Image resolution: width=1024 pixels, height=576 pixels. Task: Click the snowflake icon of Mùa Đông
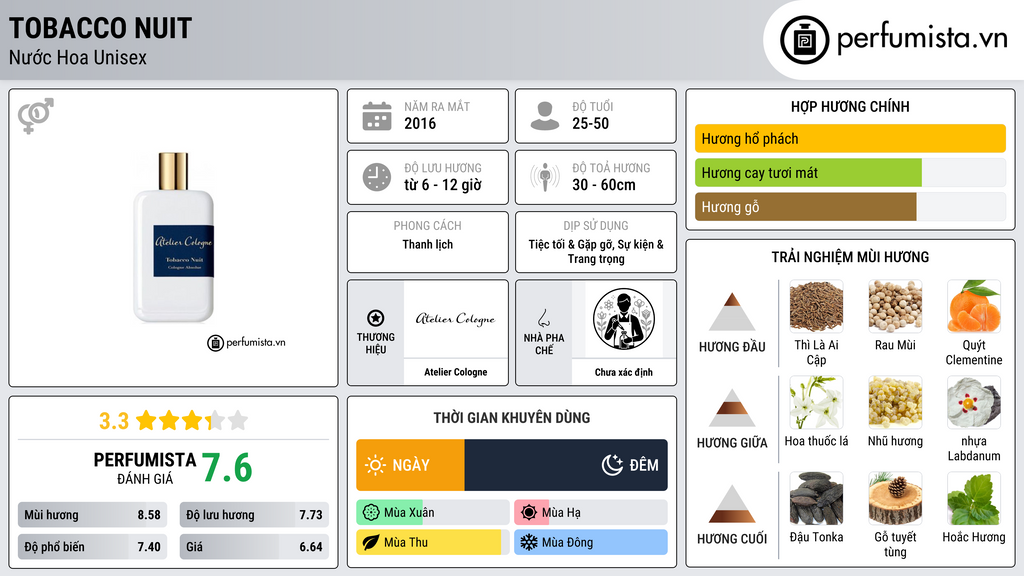pos(529,543)
